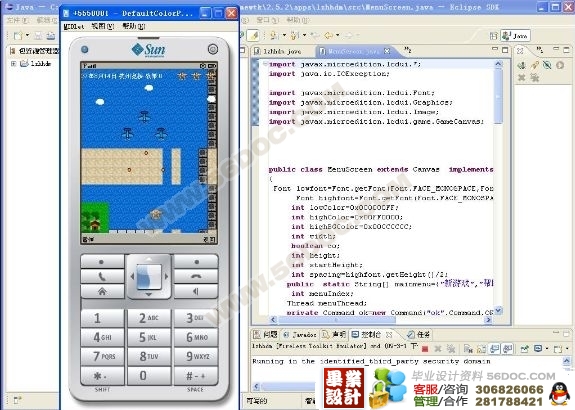Click the Open Perspective icon beside Java
This screenshot has height=410, width=575.
(x=494, y=36)
